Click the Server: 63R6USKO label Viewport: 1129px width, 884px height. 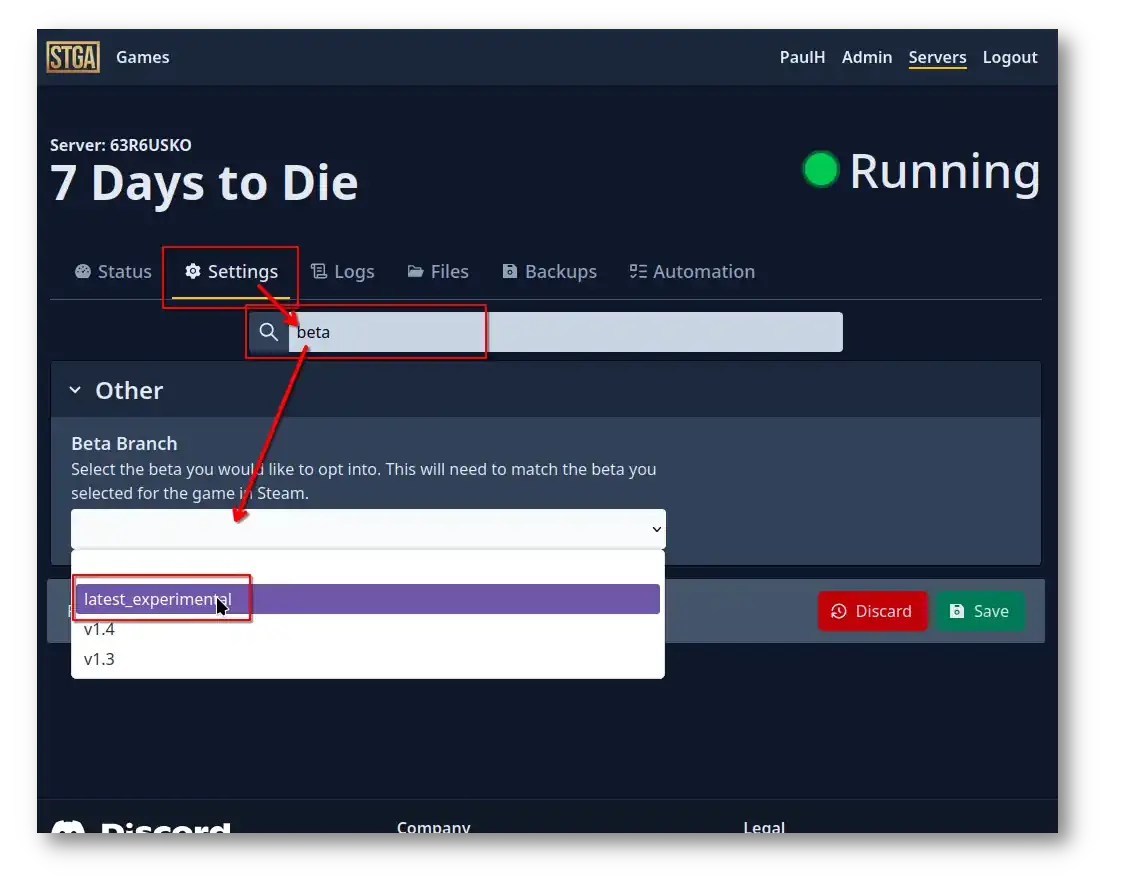click(x=120, y=145)
